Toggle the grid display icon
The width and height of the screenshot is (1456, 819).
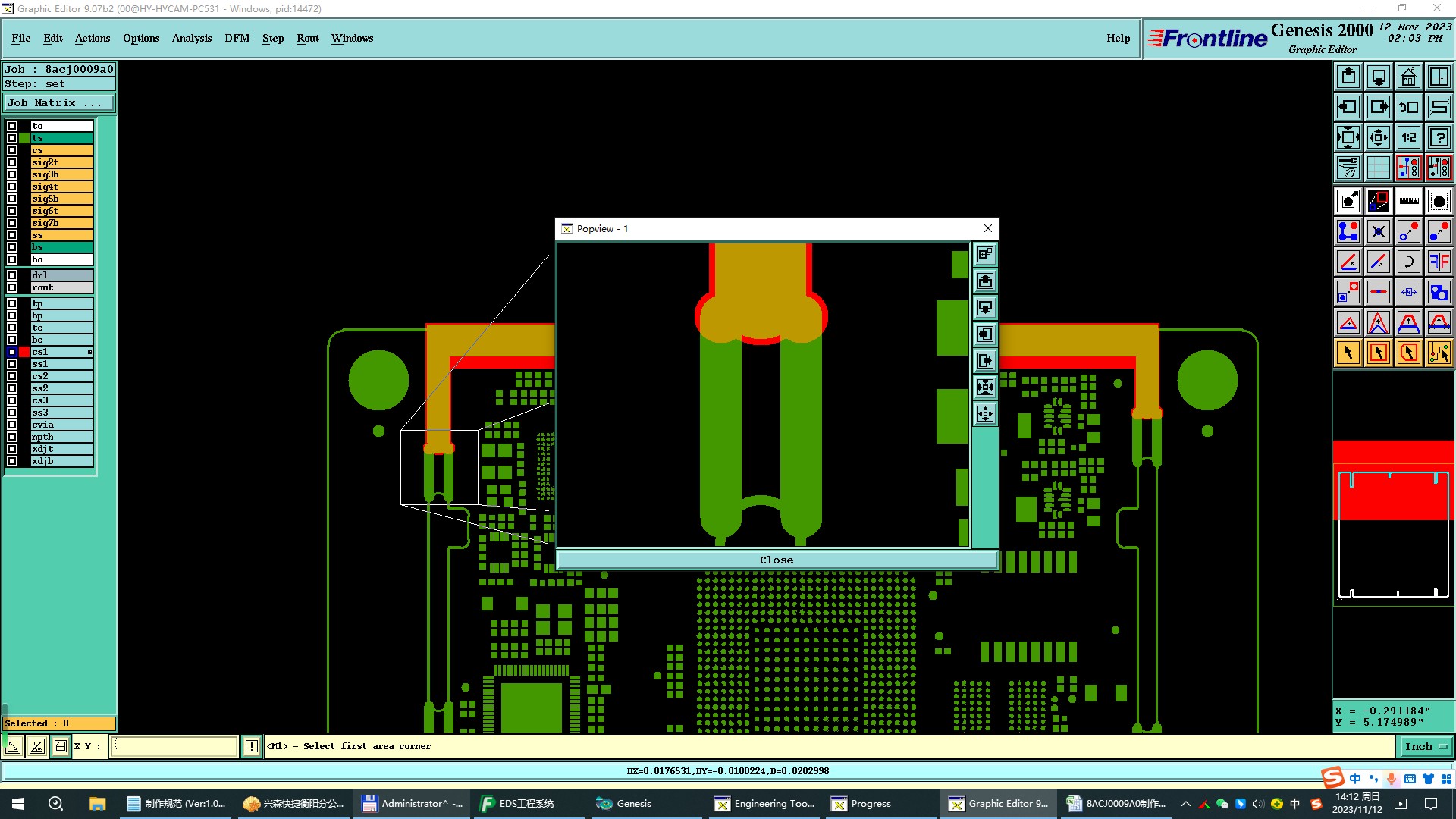(1378, 168)
